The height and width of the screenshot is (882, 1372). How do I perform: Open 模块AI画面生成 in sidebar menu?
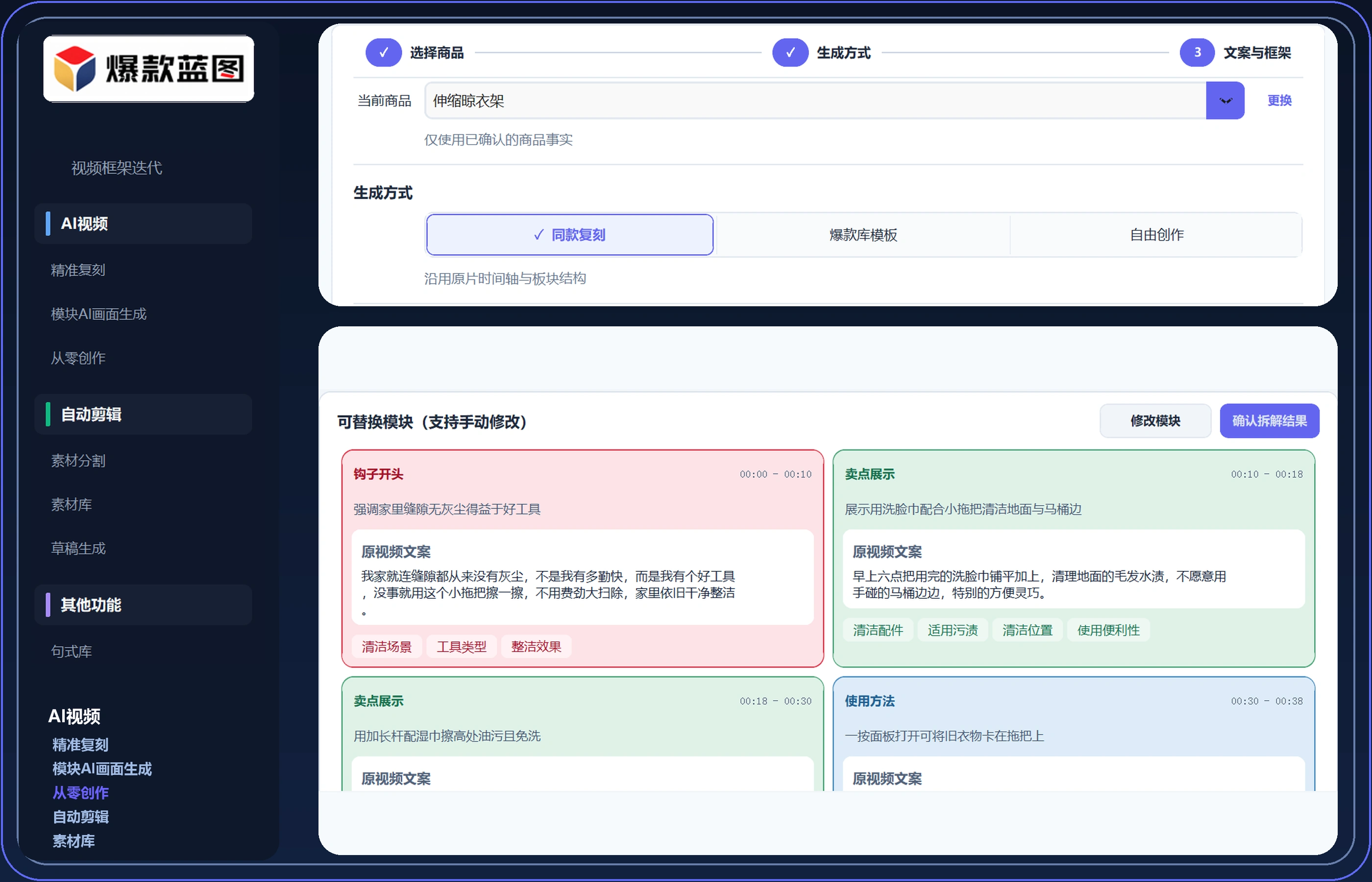point(98,314)
